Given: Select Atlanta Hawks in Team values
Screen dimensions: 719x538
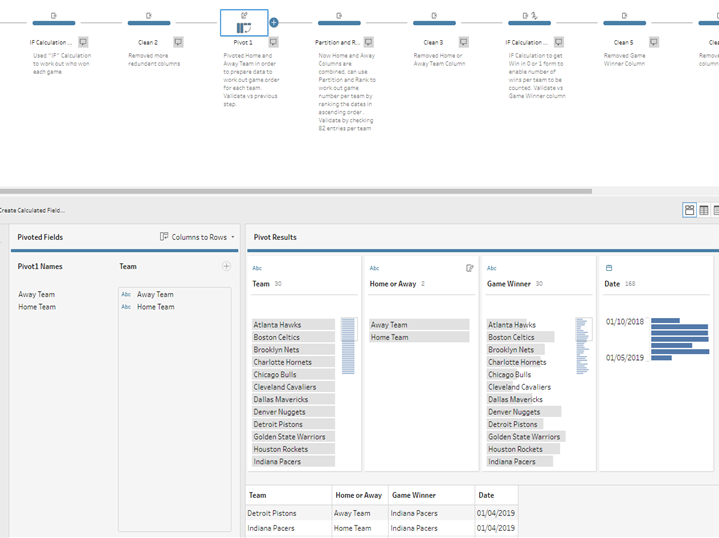Looking at the screenshot, I should coord(293,325).
